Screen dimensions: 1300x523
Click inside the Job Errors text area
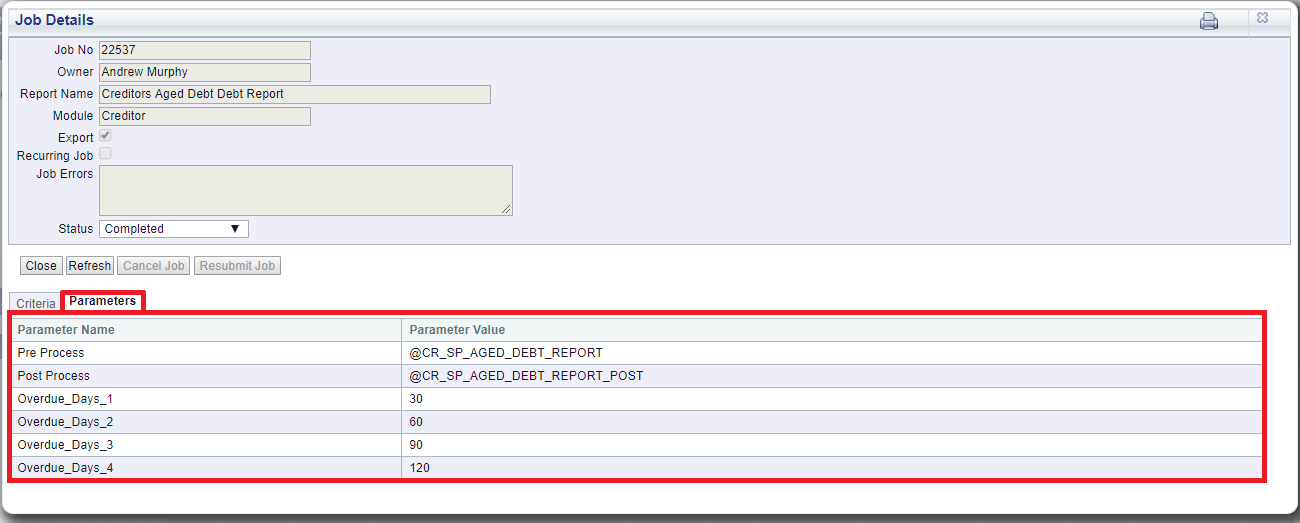[306, 190]
